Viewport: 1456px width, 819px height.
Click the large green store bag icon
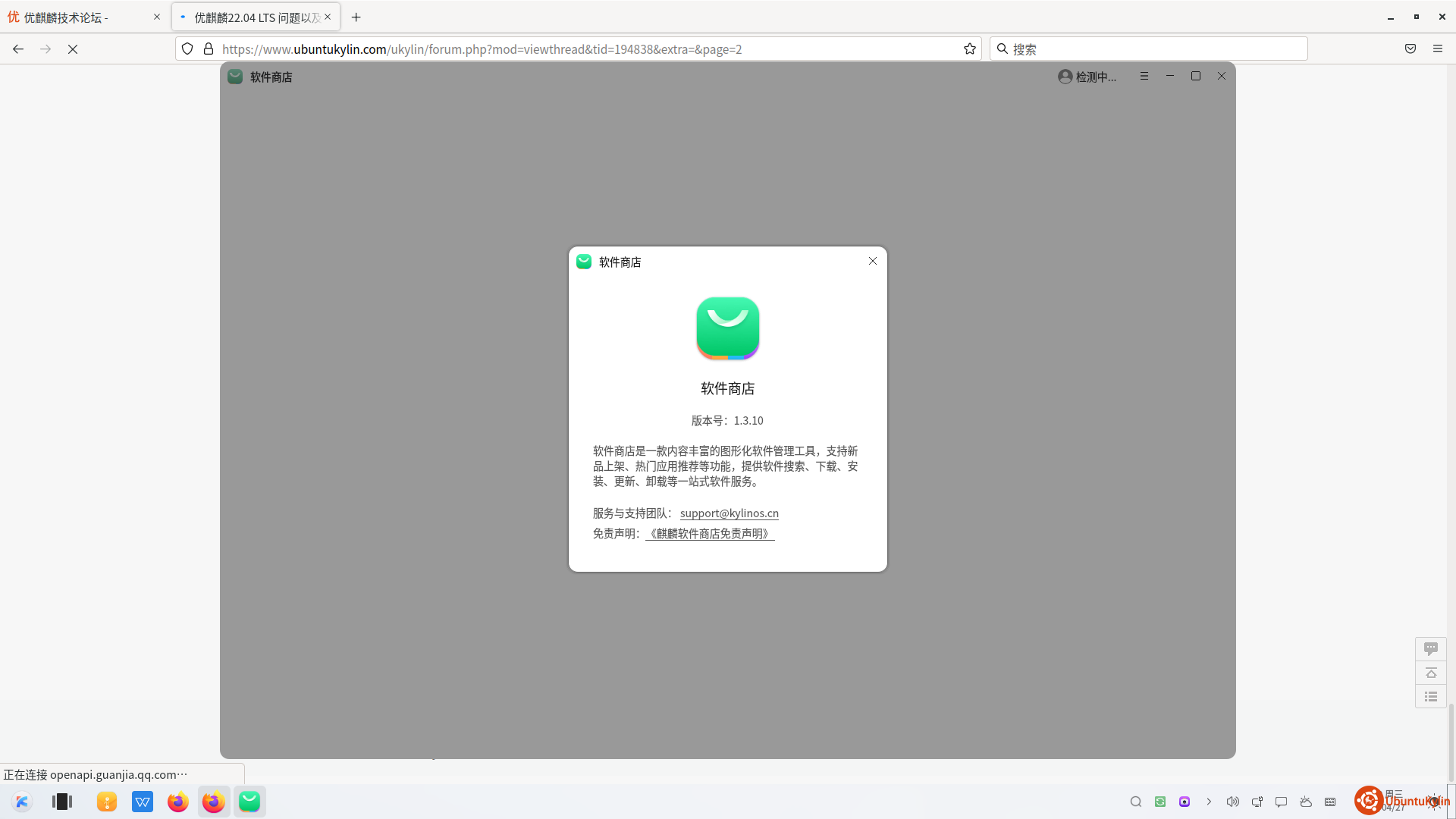point(728,328)
